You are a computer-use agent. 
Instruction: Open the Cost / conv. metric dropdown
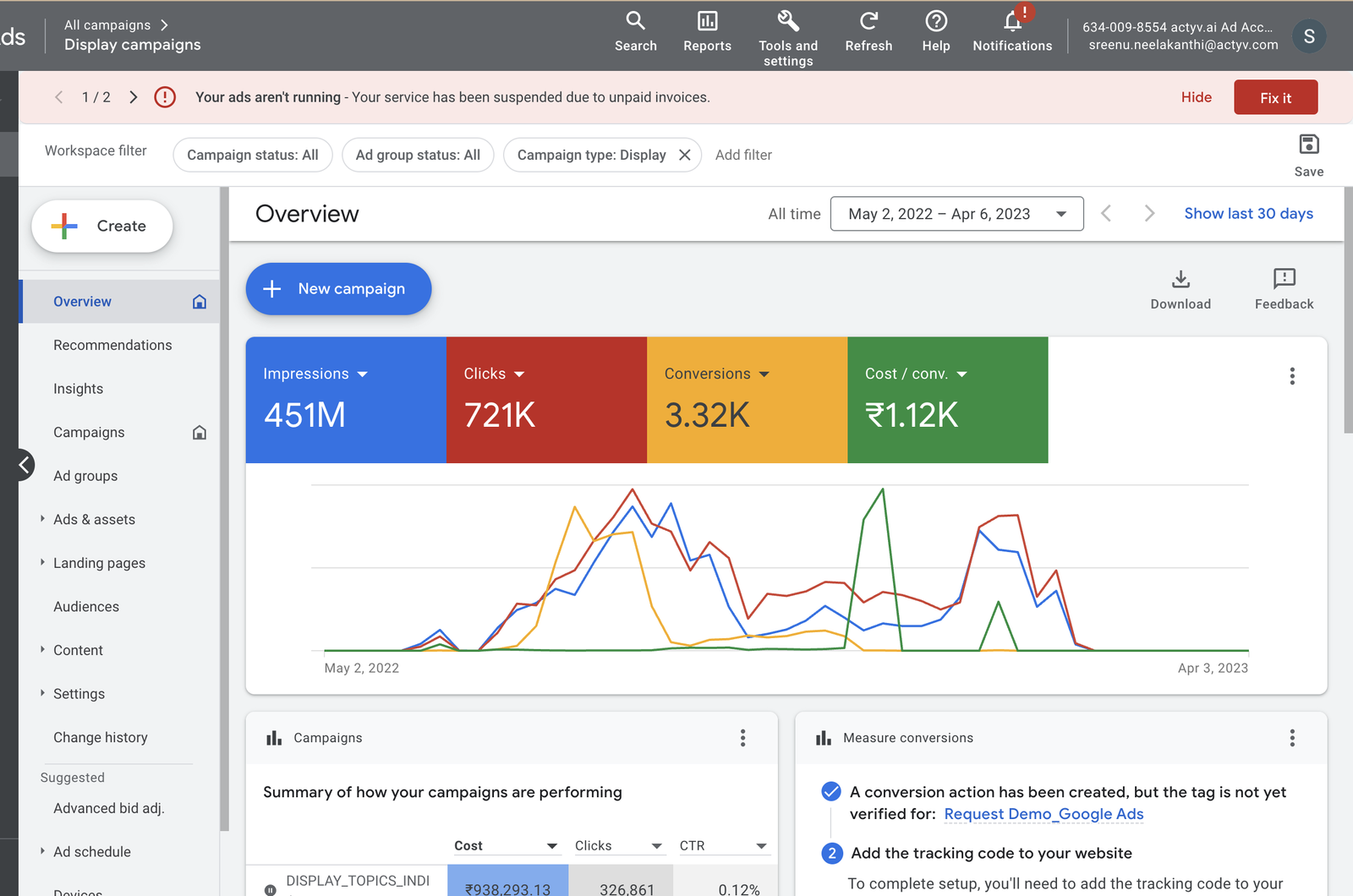coord(961,374)
